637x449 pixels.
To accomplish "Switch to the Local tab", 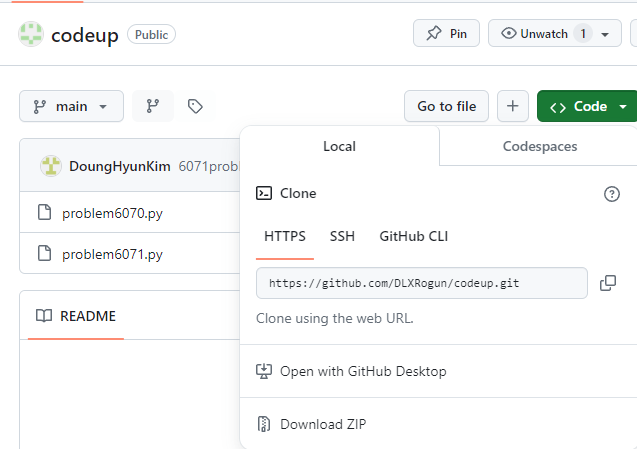I will coord(340,146).
